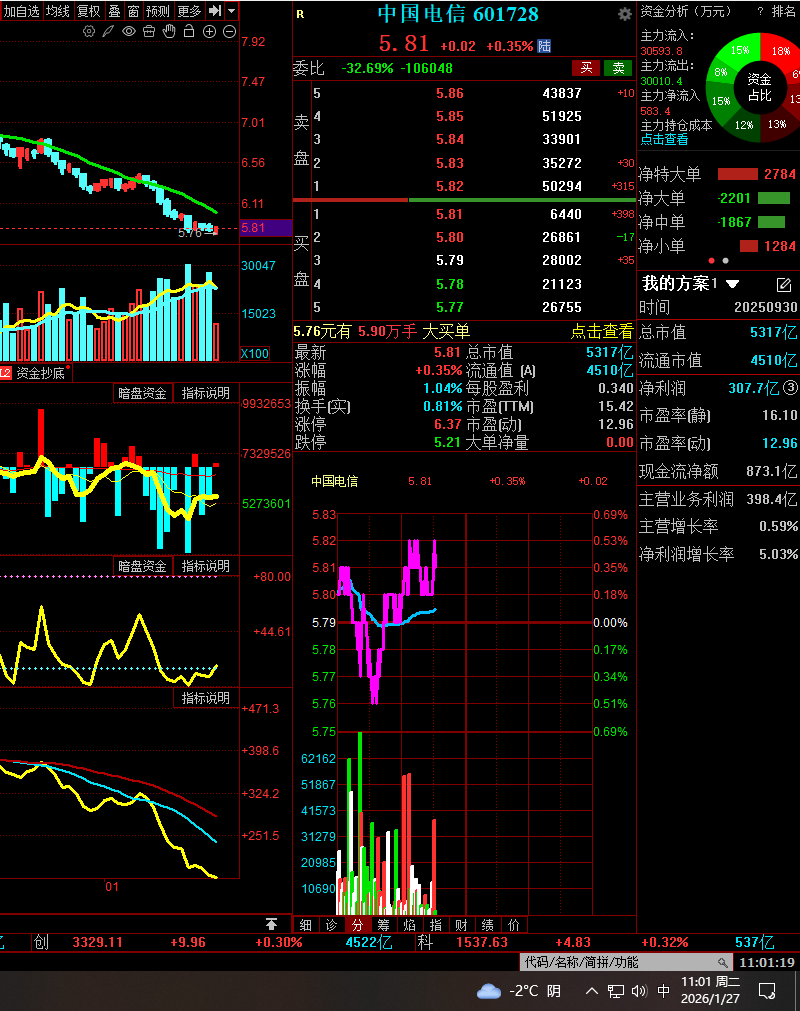The width and height of the screenshot is (800, 1011).
Task: Add stock to watchlist with 加自选
Action: 21,10
